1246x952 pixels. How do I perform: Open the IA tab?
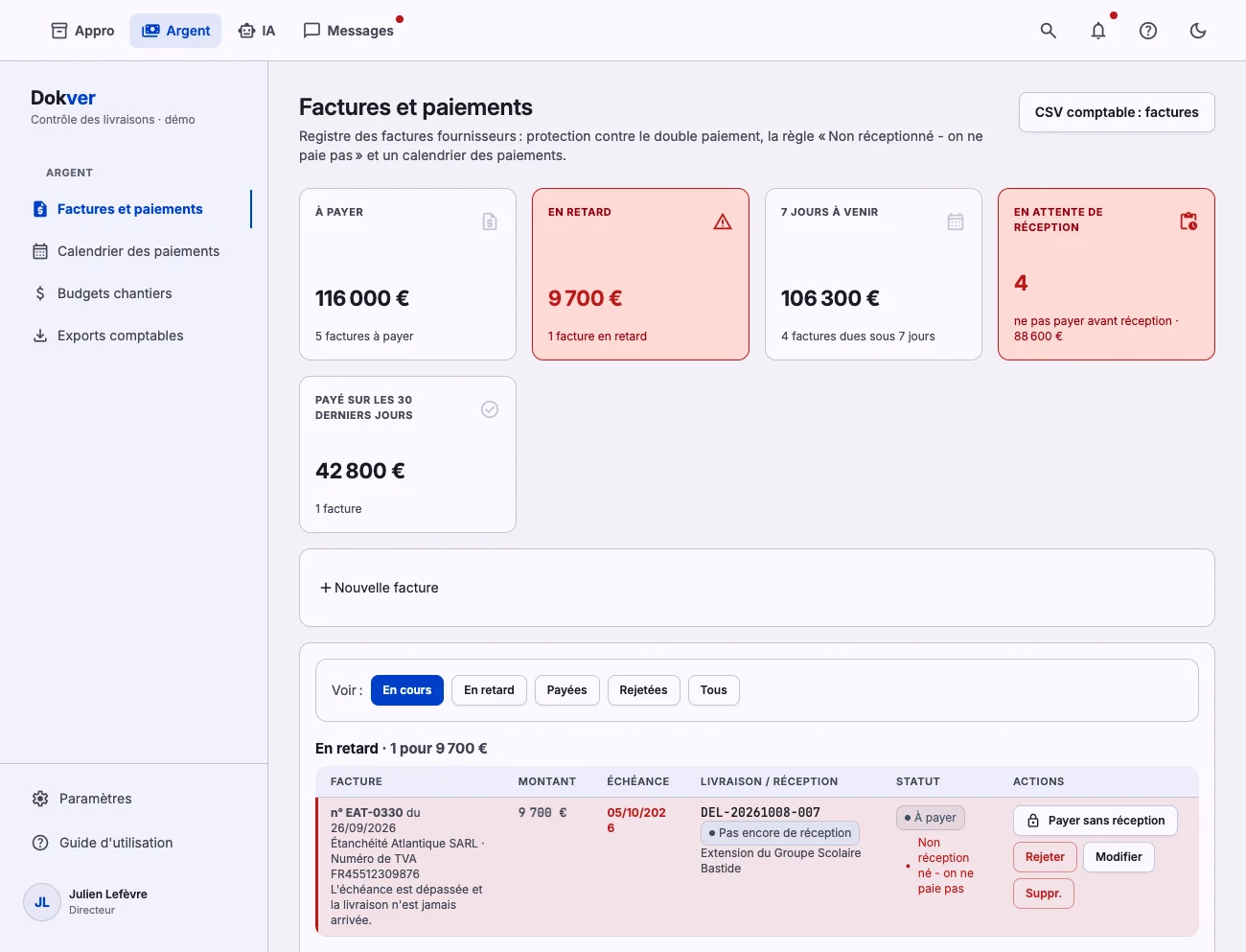(257, 31)
